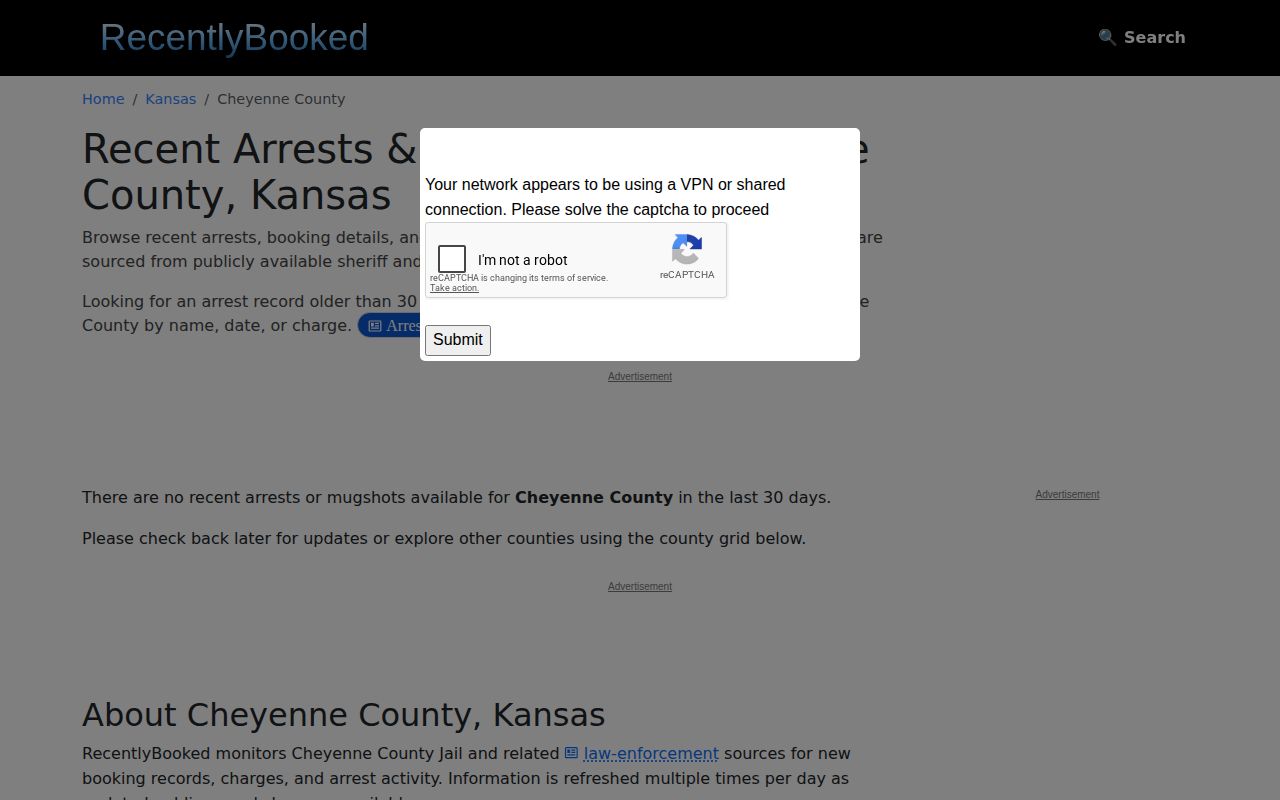
Task: Click the Submit button in the captcha dialog
Action: point(458,340)
